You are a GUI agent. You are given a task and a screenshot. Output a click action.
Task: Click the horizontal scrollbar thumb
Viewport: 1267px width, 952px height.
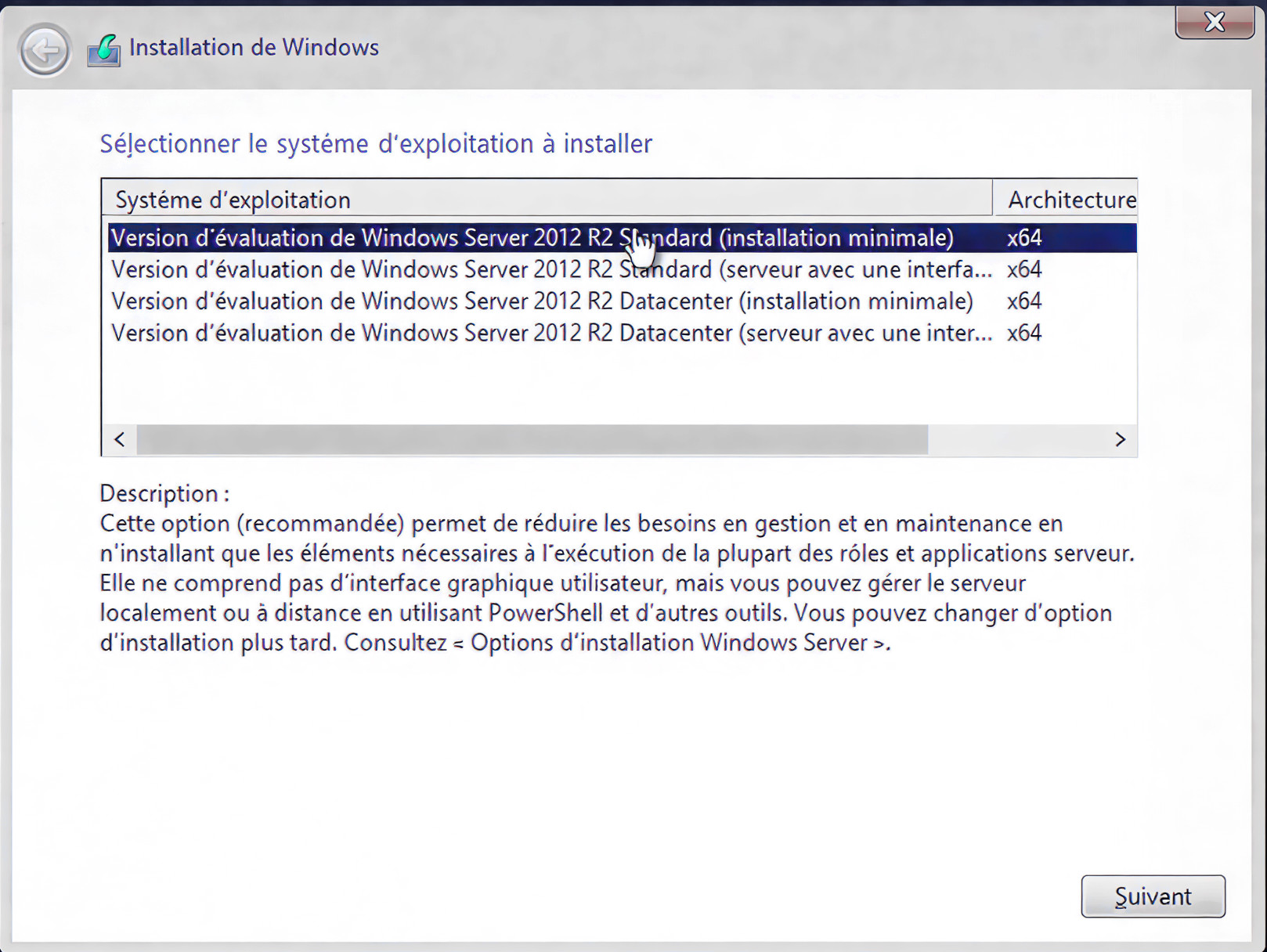pos(532,439)
